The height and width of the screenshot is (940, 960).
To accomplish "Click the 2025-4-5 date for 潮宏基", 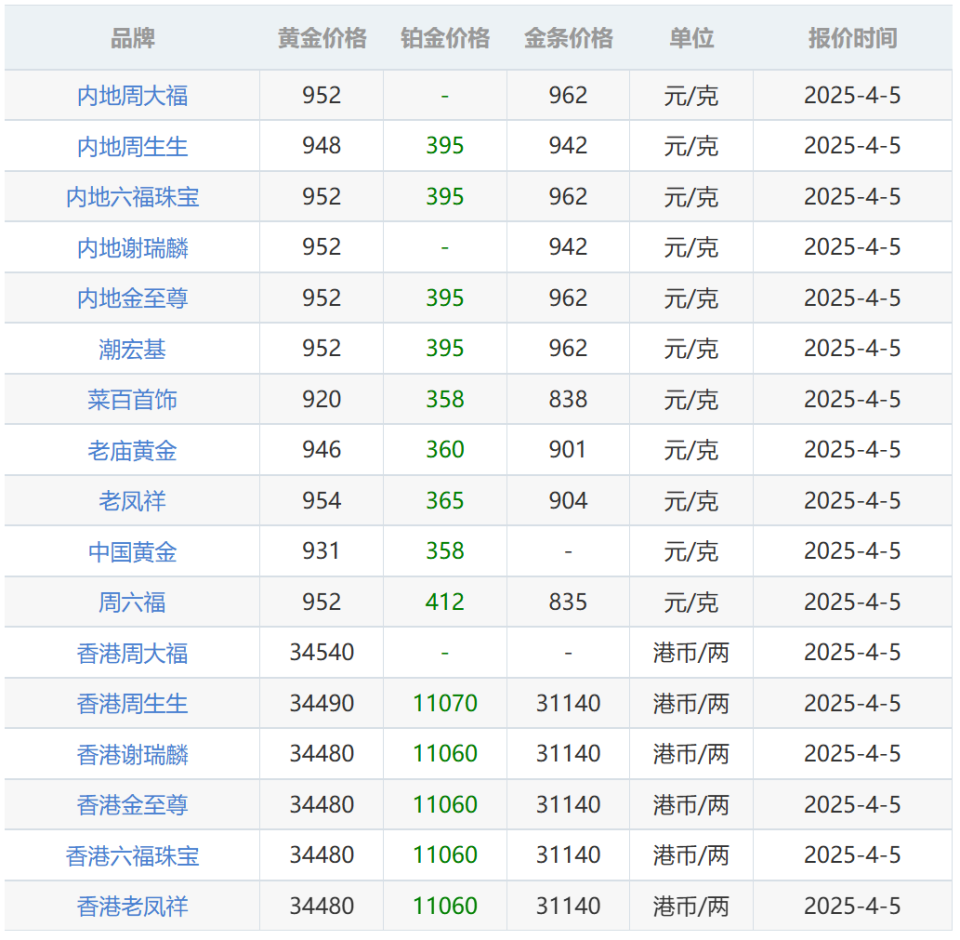I will click(x=852, y=348).
